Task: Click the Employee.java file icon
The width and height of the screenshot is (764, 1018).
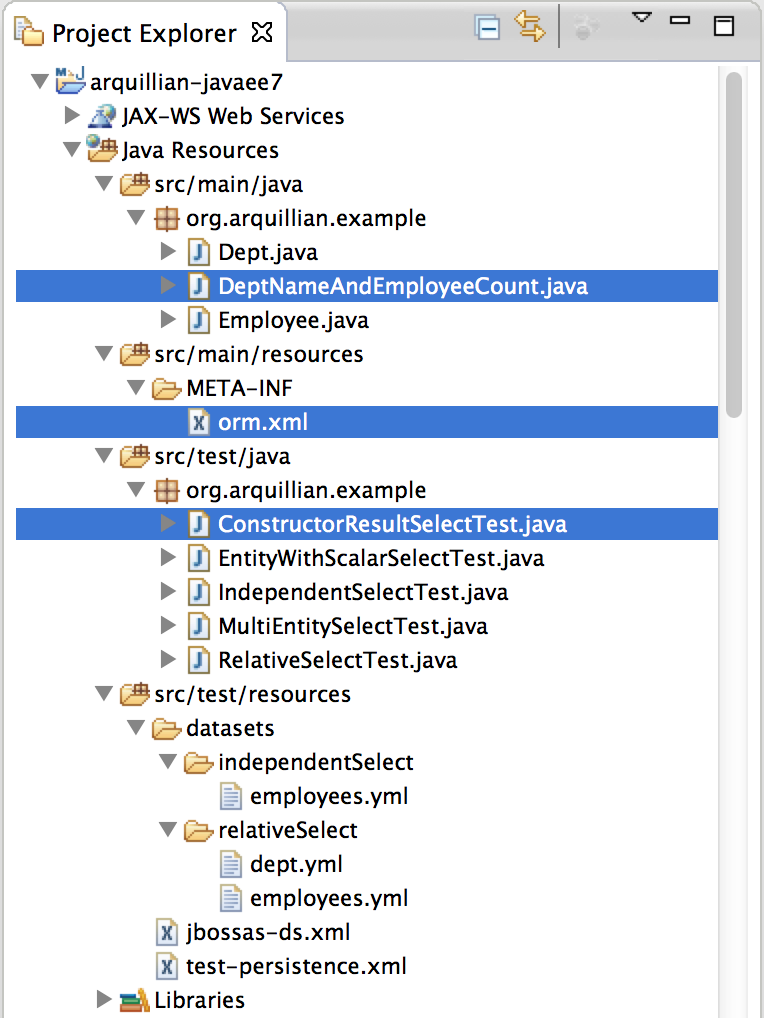Action: [199, 320]
